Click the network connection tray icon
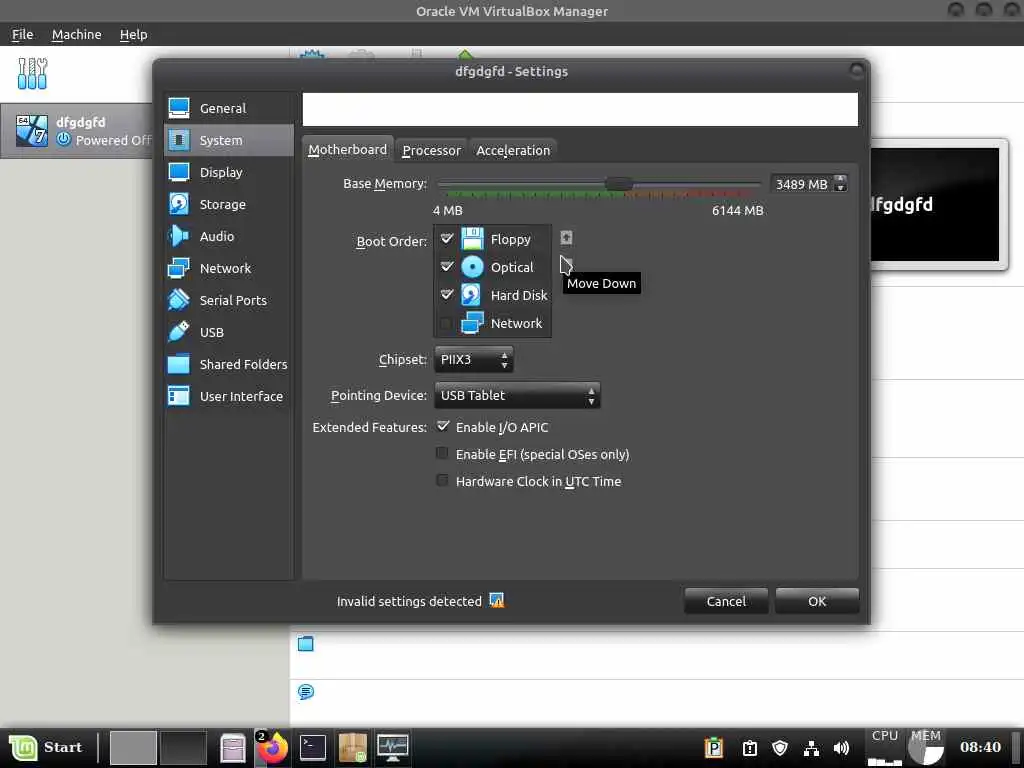This screenshot has width=1024, height=768. (x=811, y=748)
